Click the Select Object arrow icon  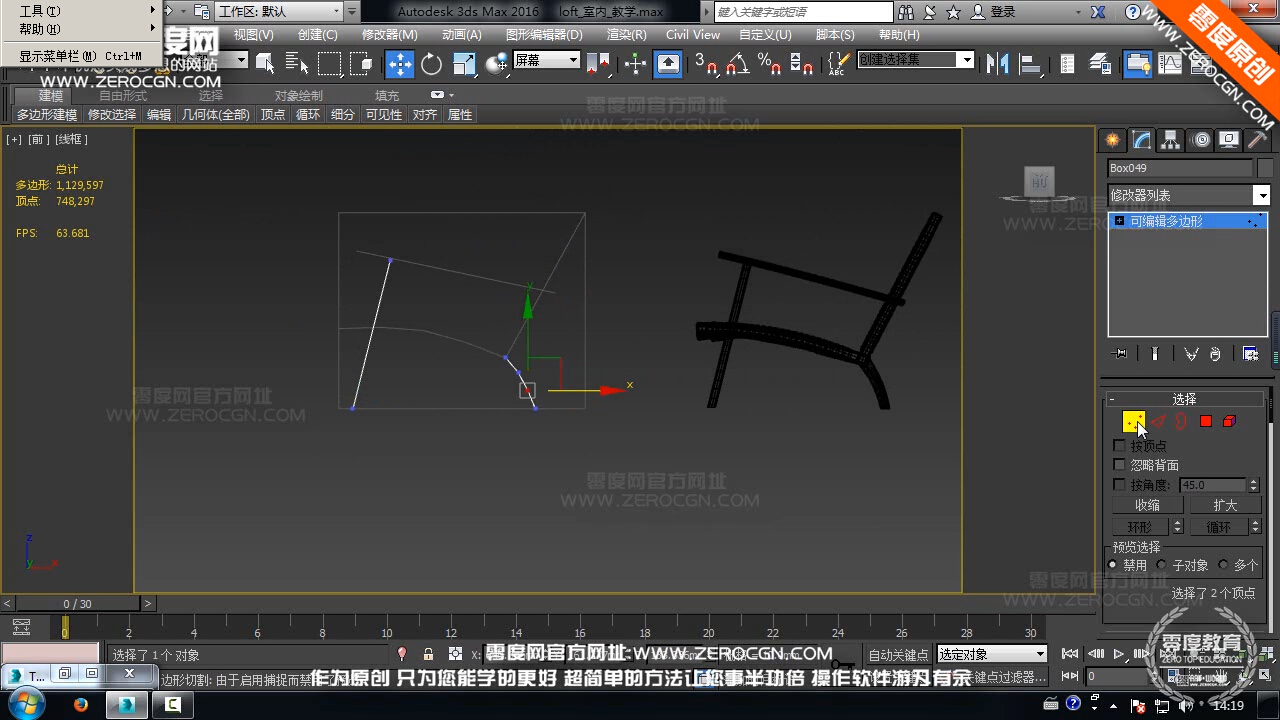click(x=265, y=64)
